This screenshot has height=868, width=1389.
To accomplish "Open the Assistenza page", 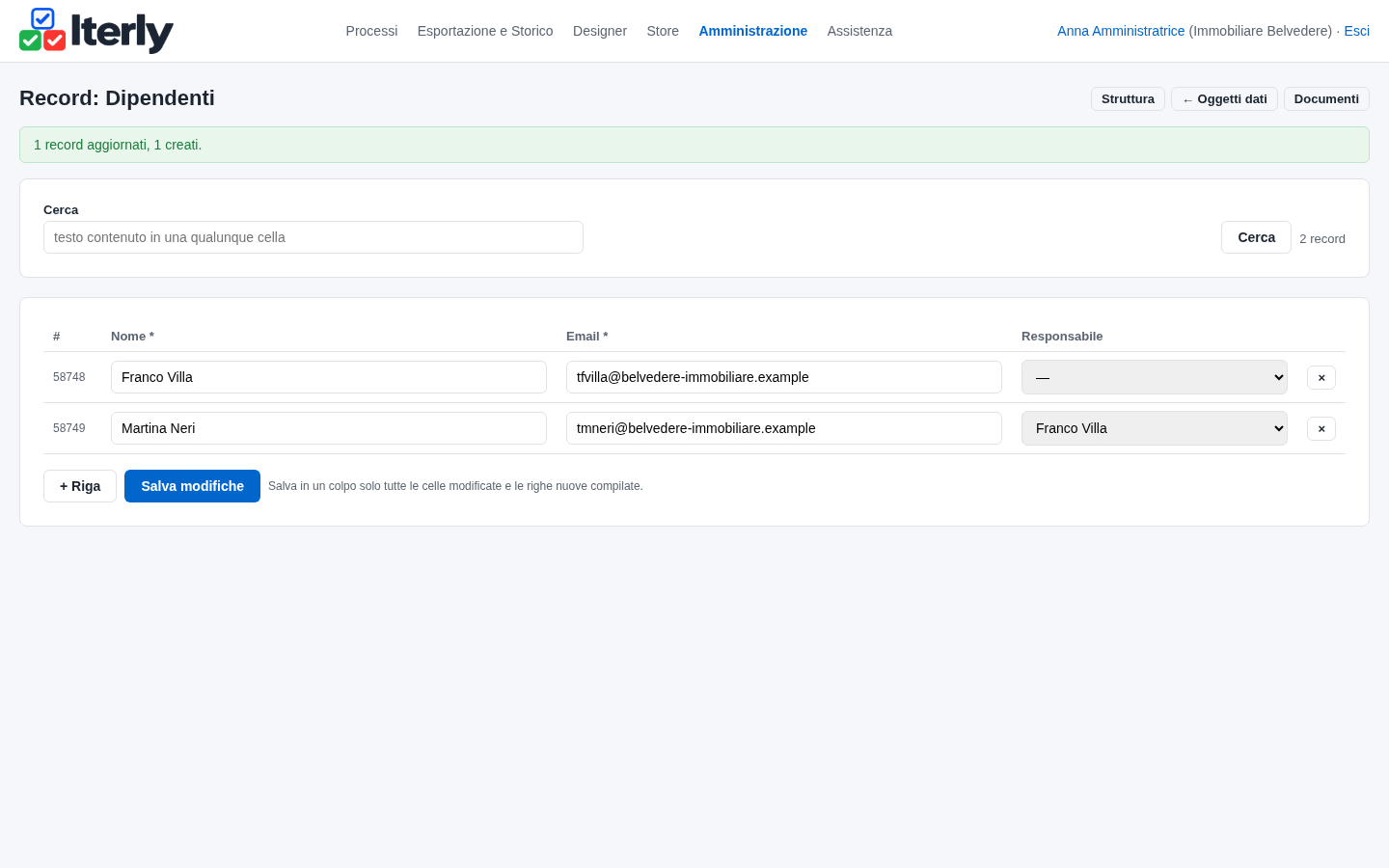I will [x=859, y=31].
